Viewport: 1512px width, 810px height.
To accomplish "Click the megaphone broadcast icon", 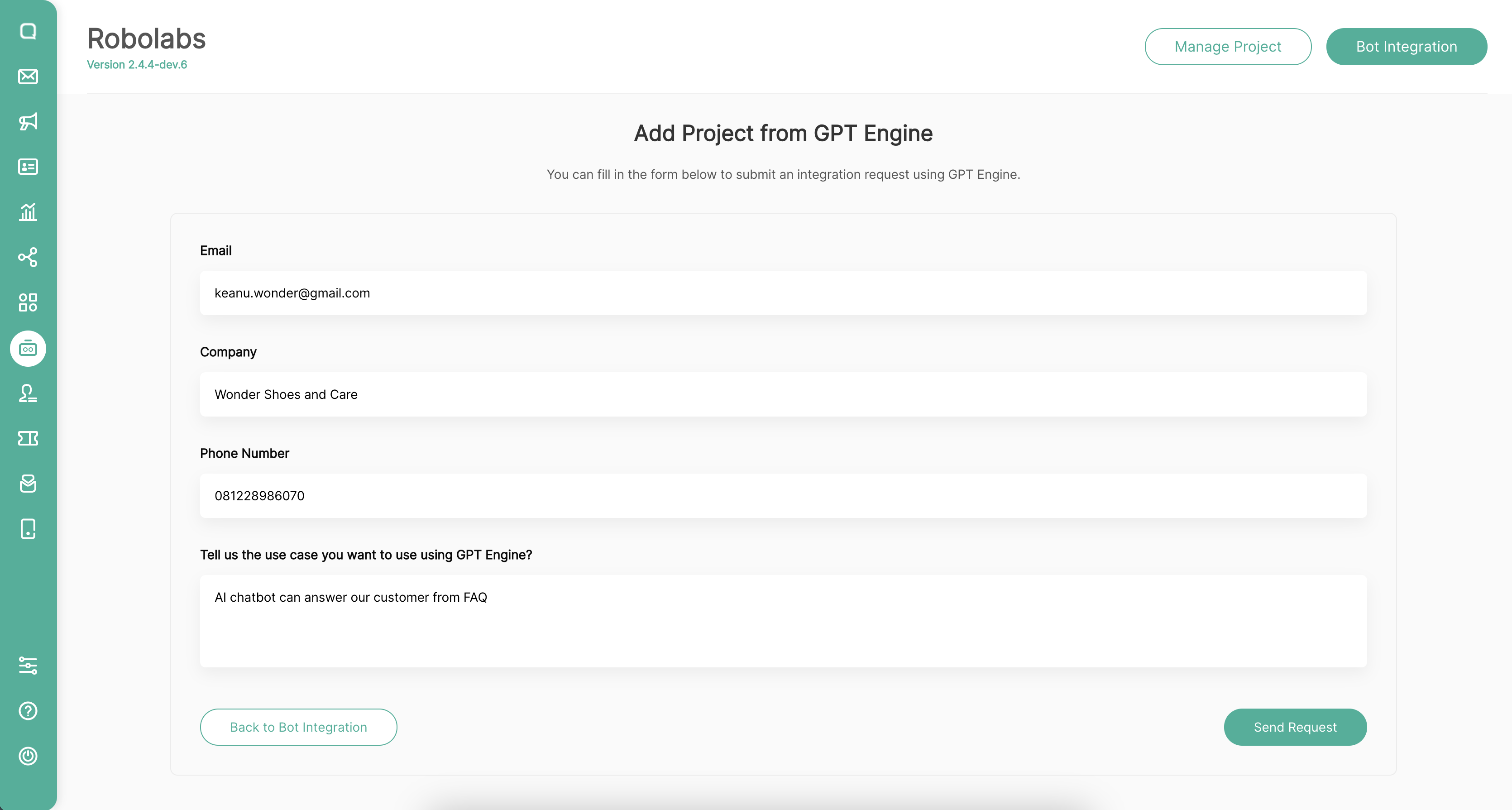I will [x=28, y=121].
